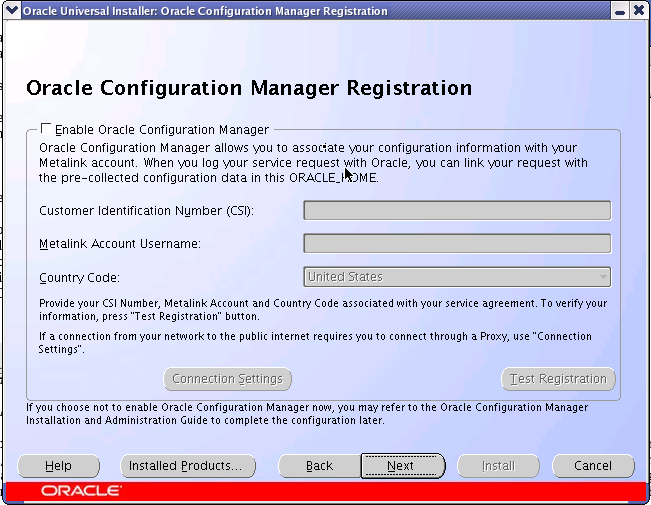Image resolution: width=651 pixels, height=505 pixels.
Task: Click the disabled Install button
Action: (x=498, y=466)
